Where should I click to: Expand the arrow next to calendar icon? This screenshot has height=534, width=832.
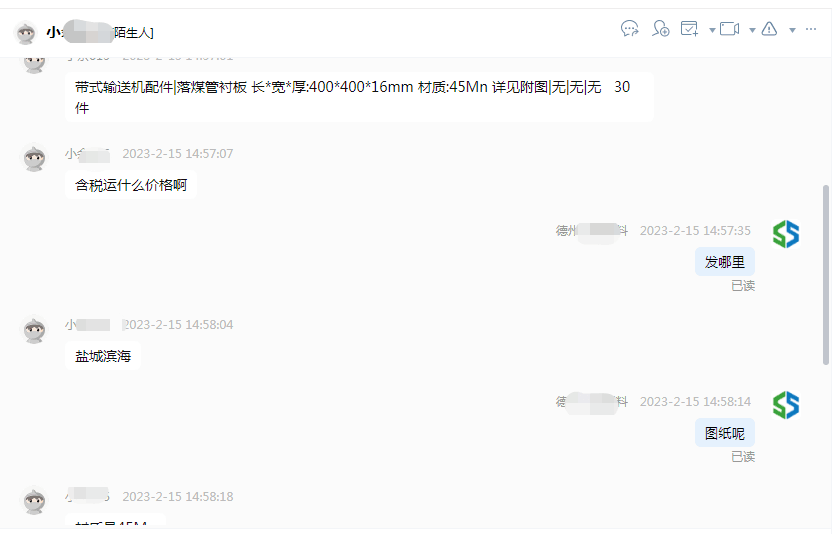coord(712,30)
